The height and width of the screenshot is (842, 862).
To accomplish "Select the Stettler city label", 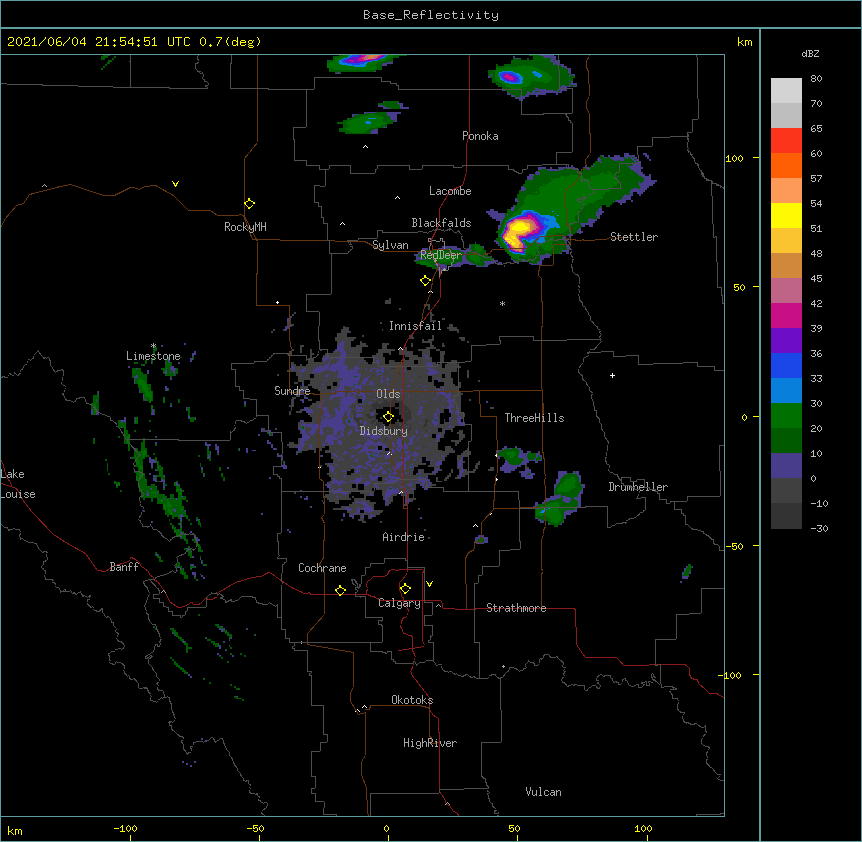I will pyautogui.click(x=634, y=237).
